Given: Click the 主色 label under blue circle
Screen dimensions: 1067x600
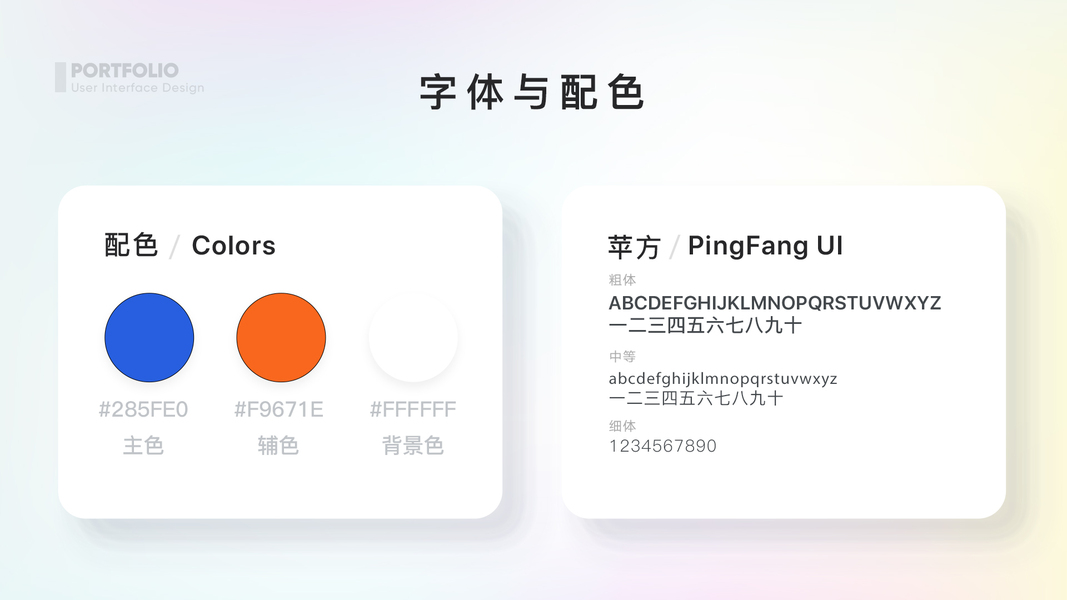Looking at the screenshot, I should [143, 446].
